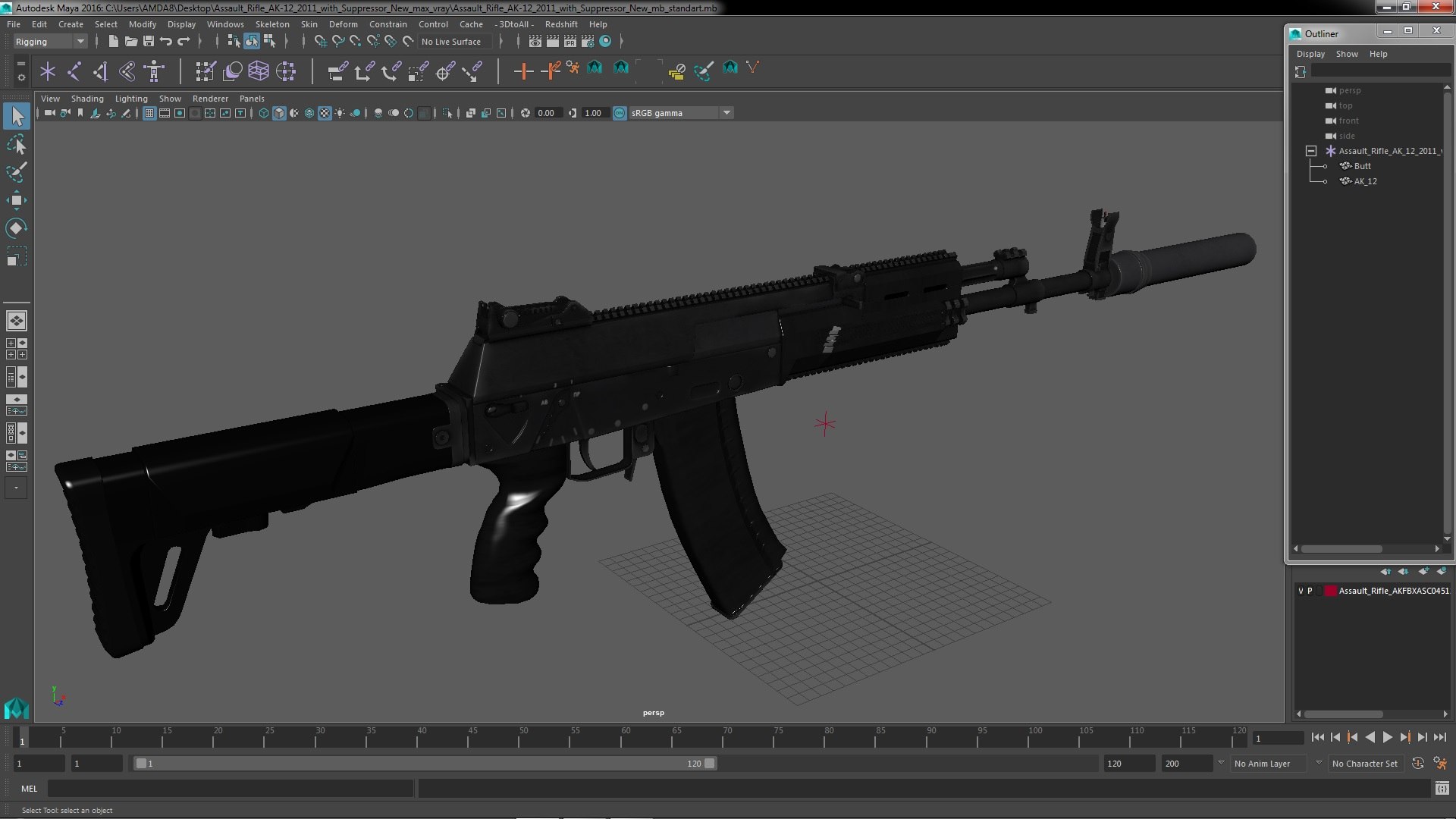Toggle auto keyframe button

coord(1417,764)
